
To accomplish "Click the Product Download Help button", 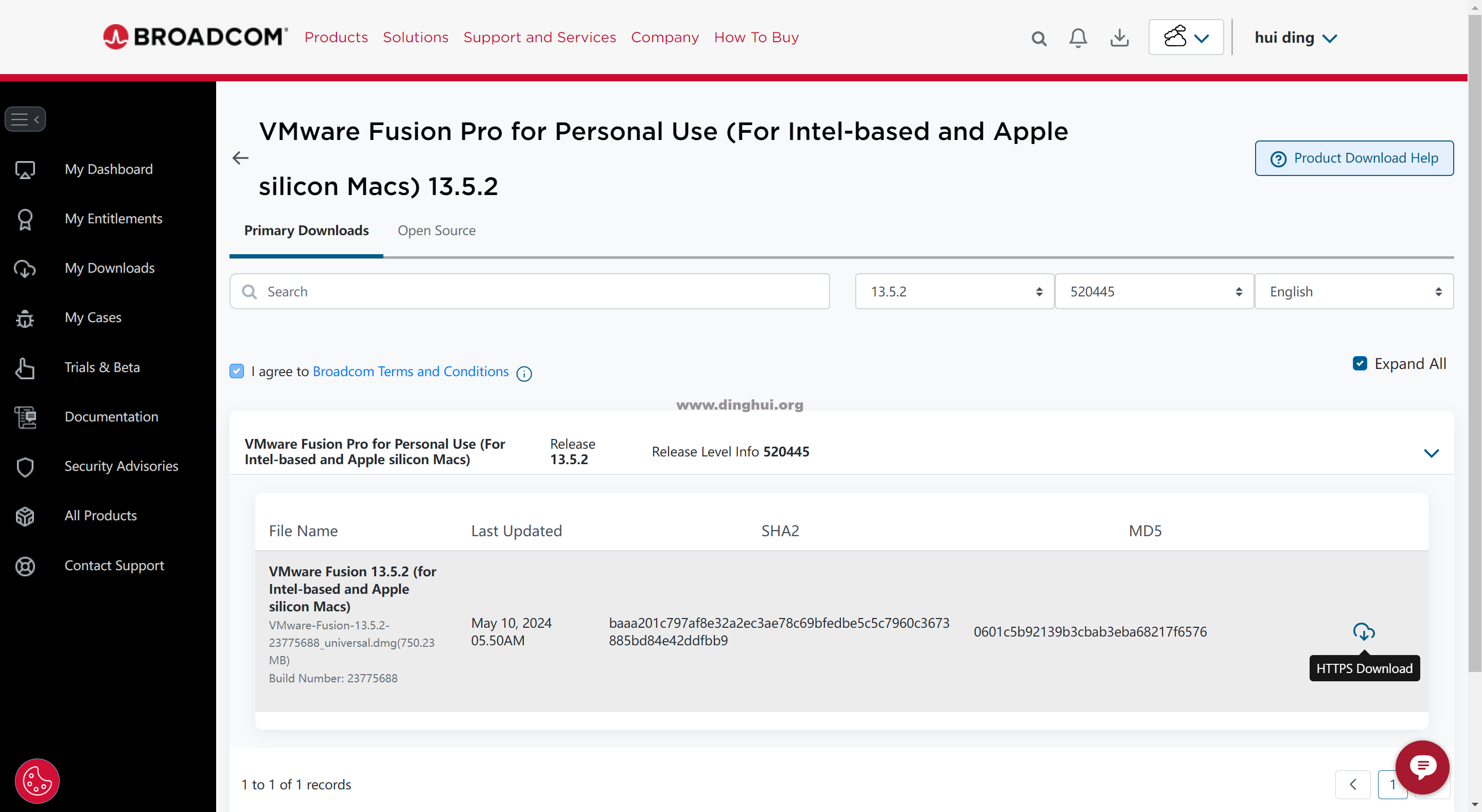I will (1354, 158).
